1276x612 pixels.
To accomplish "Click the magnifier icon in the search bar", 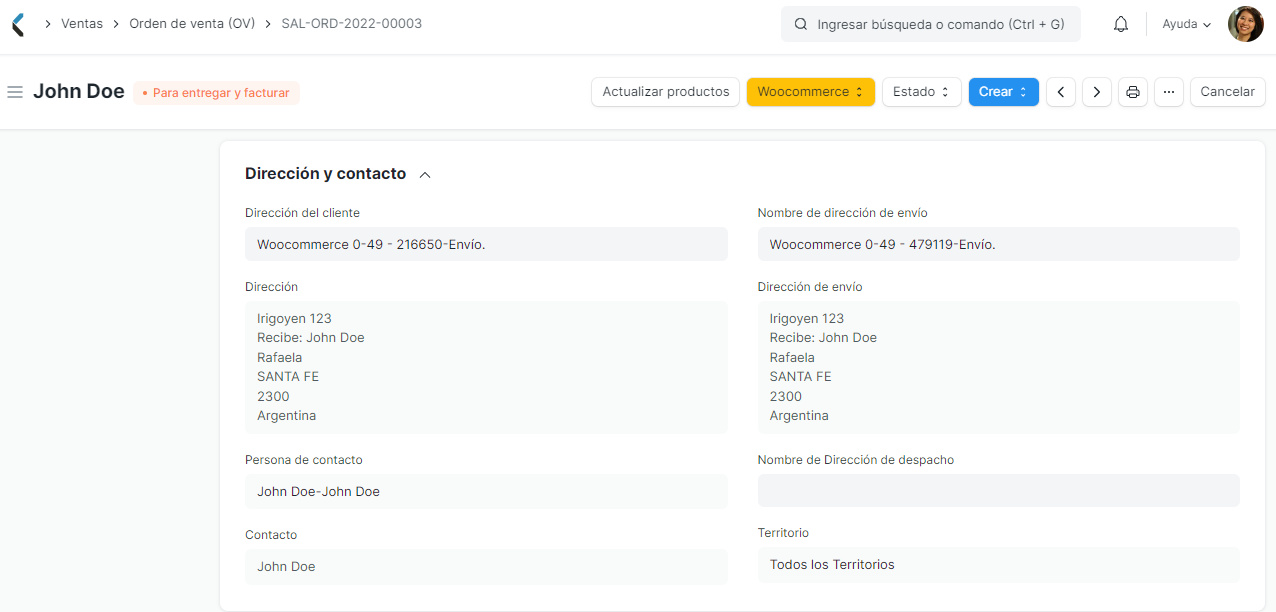I will click(798, 23).
